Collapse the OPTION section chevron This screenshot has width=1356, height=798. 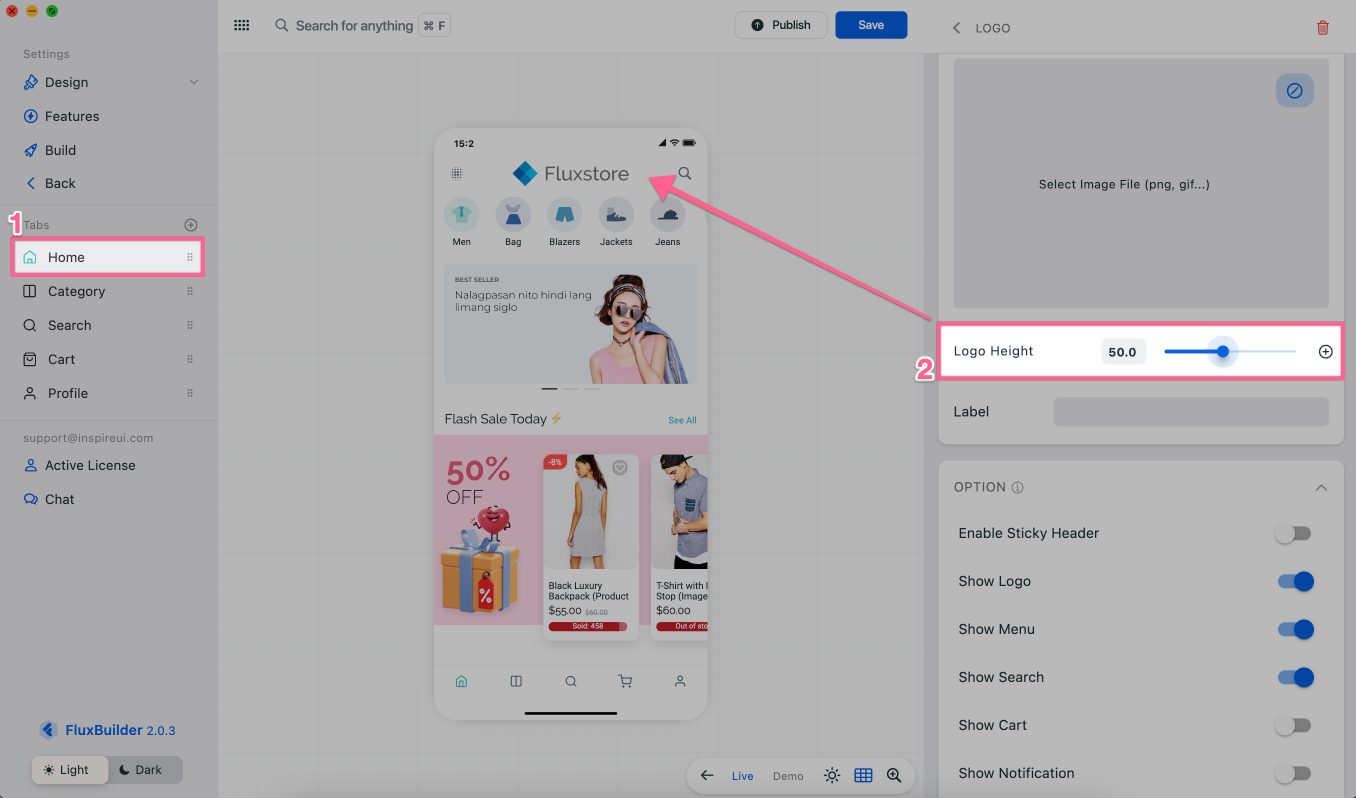[x=1321, y=488]
